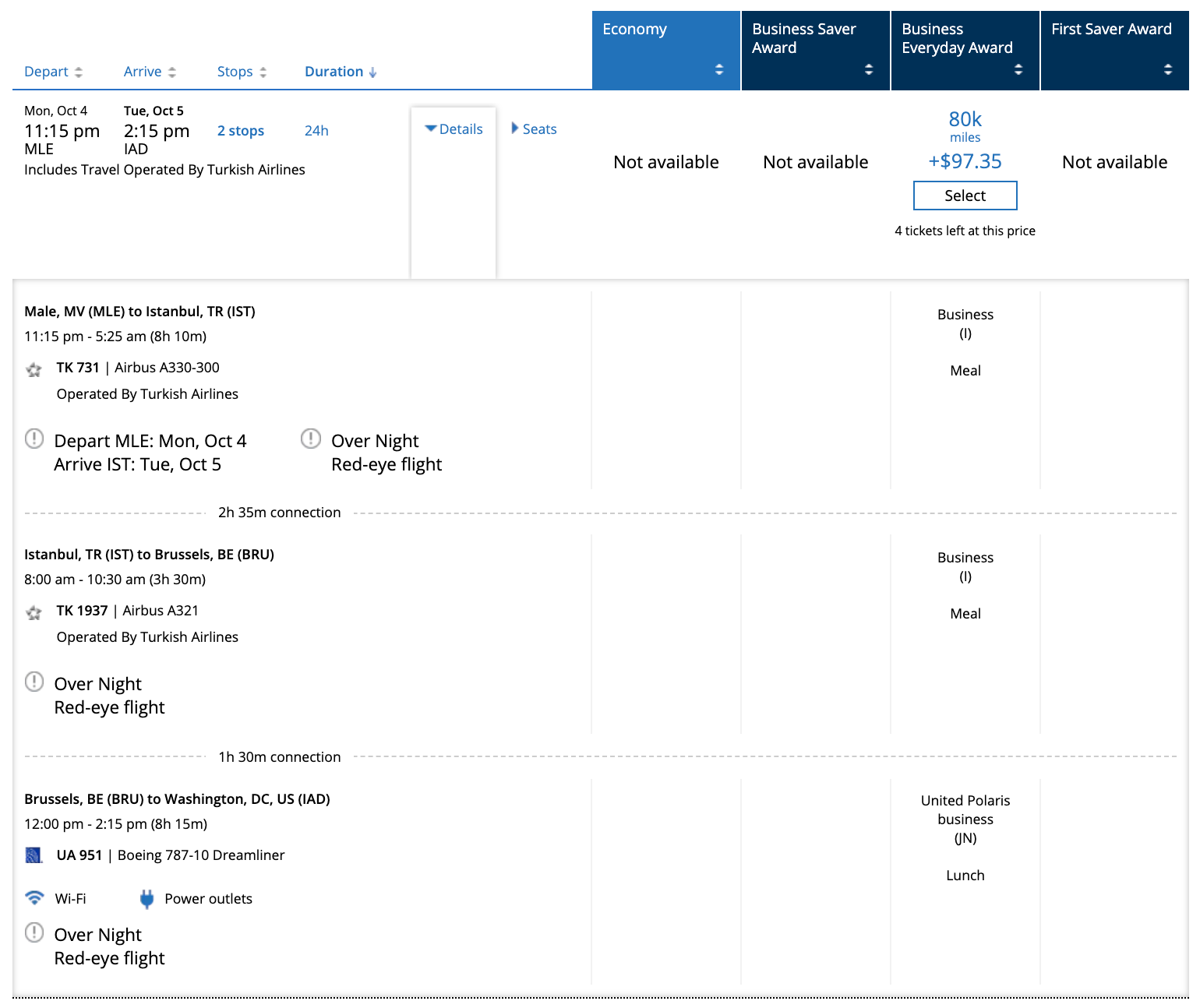
Task: Choose the First Saver Award column
Action: coord(1114,50)
